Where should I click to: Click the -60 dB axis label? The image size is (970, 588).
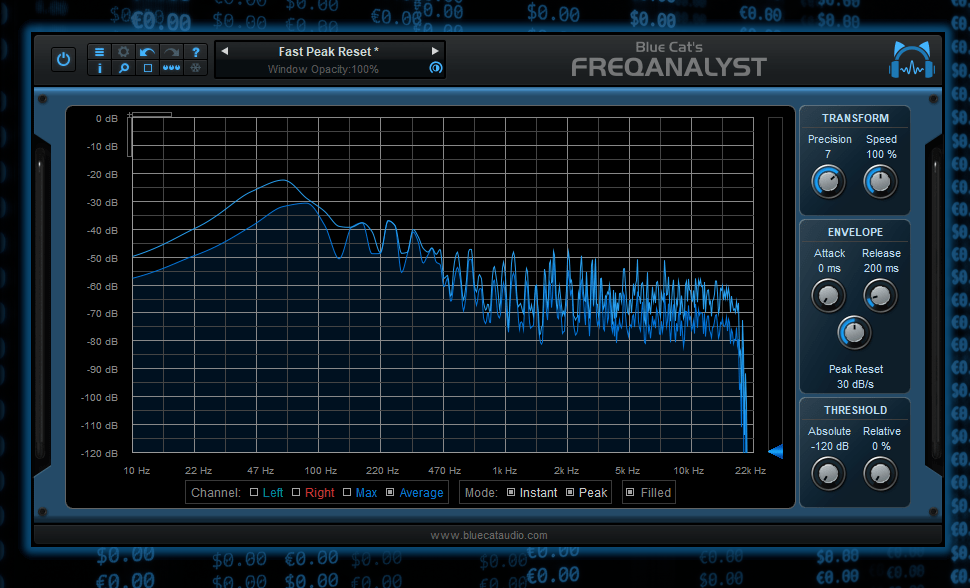point(102,287)
